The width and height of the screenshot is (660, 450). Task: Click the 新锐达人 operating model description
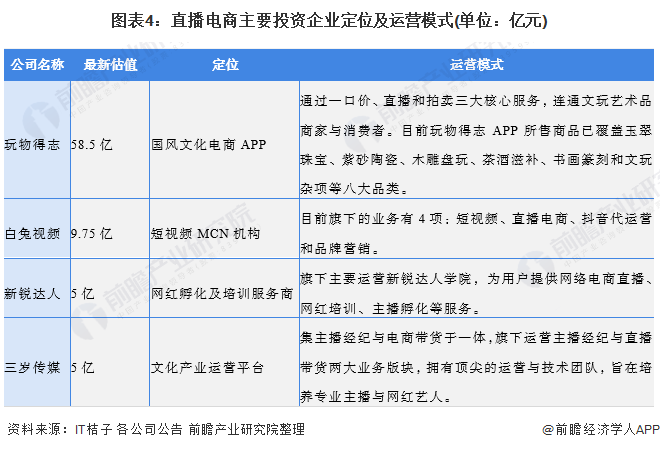coord(476,293)
